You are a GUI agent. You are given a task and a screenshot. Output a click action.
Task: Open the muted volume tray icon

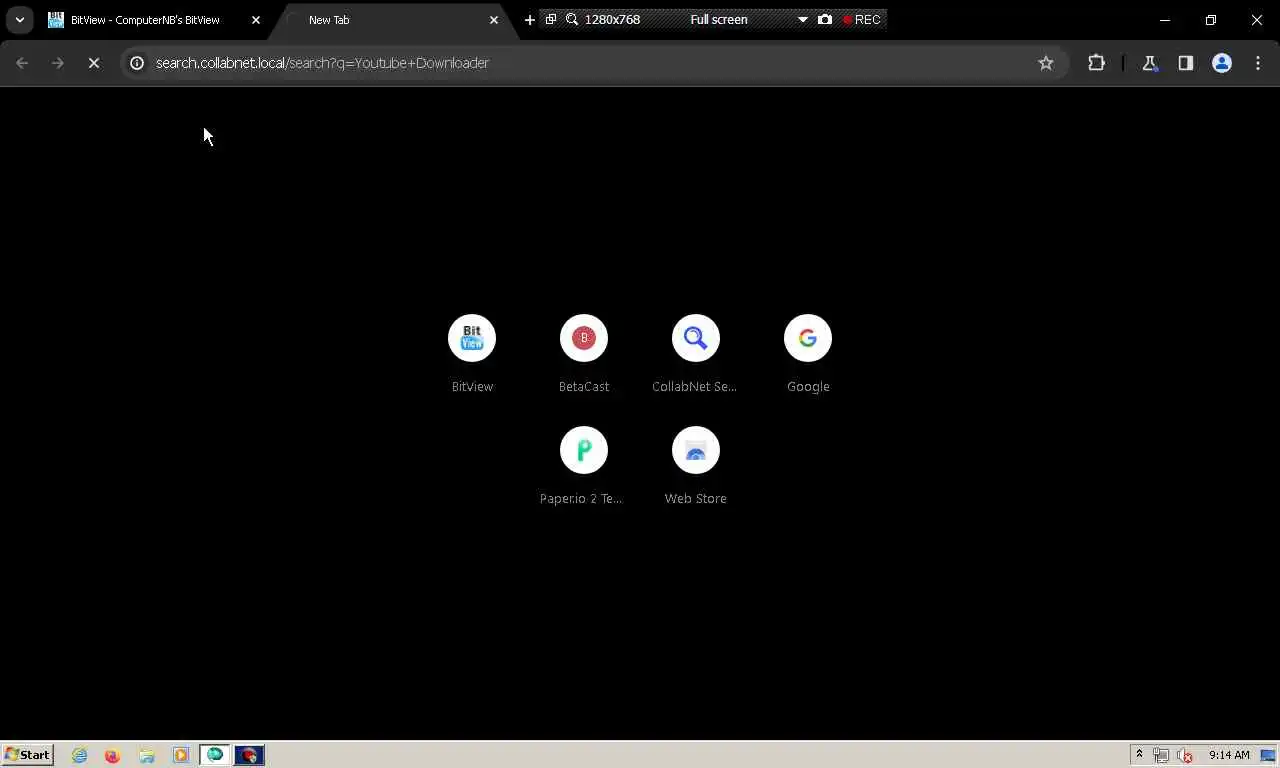1185,755
